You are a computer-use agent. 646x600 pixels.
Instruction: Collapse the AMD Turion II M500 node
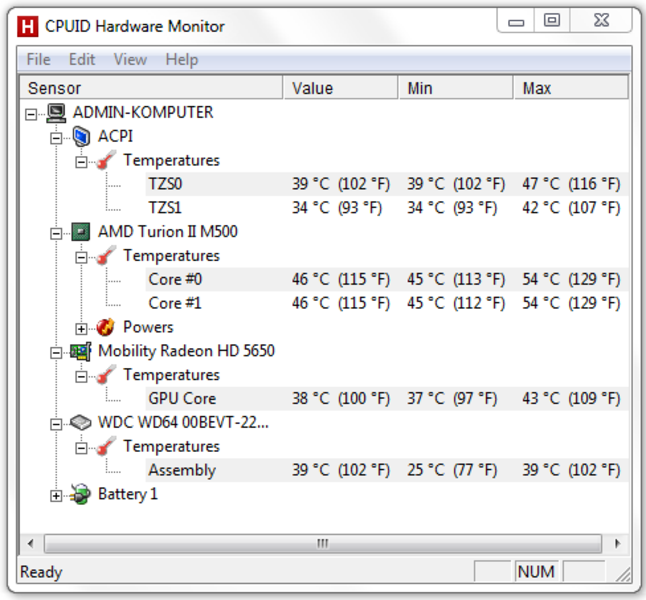pos(56,234)
